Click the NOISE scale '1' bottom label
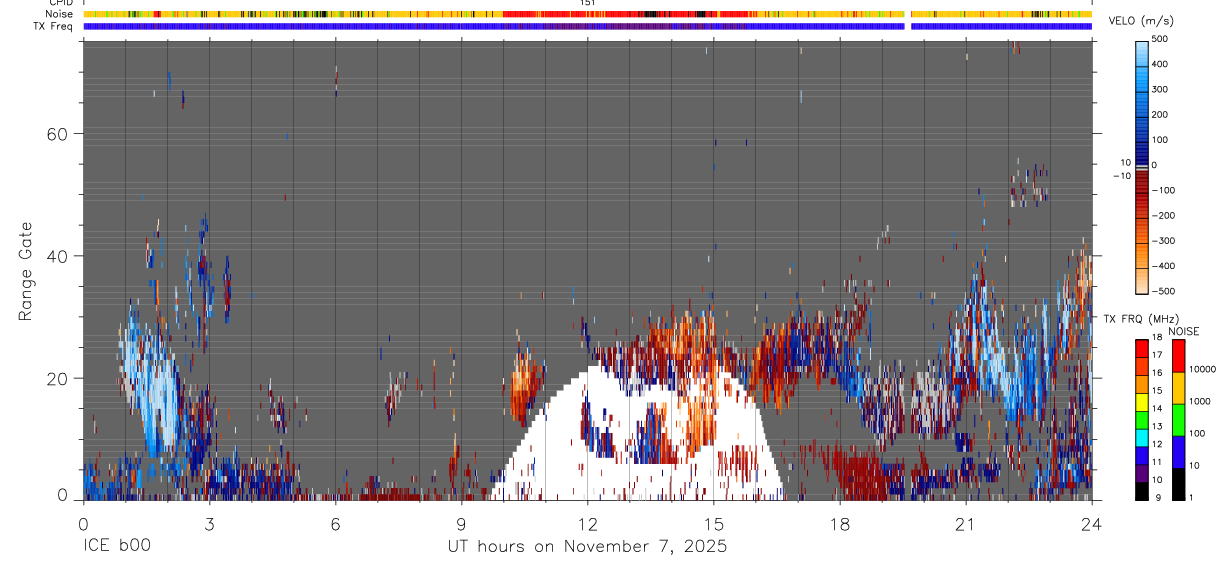Screen dimensions: 1228x567 (1193, 497)
